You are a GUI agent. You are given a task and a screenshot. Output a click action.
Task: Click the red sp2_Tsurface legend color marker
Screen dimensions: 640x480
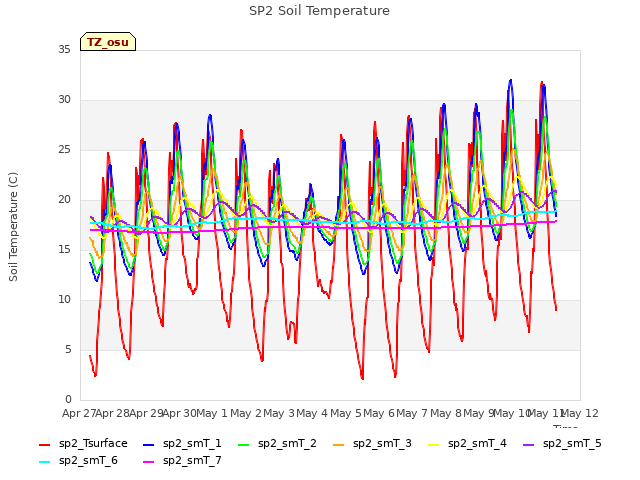click(x=44, y=444)
